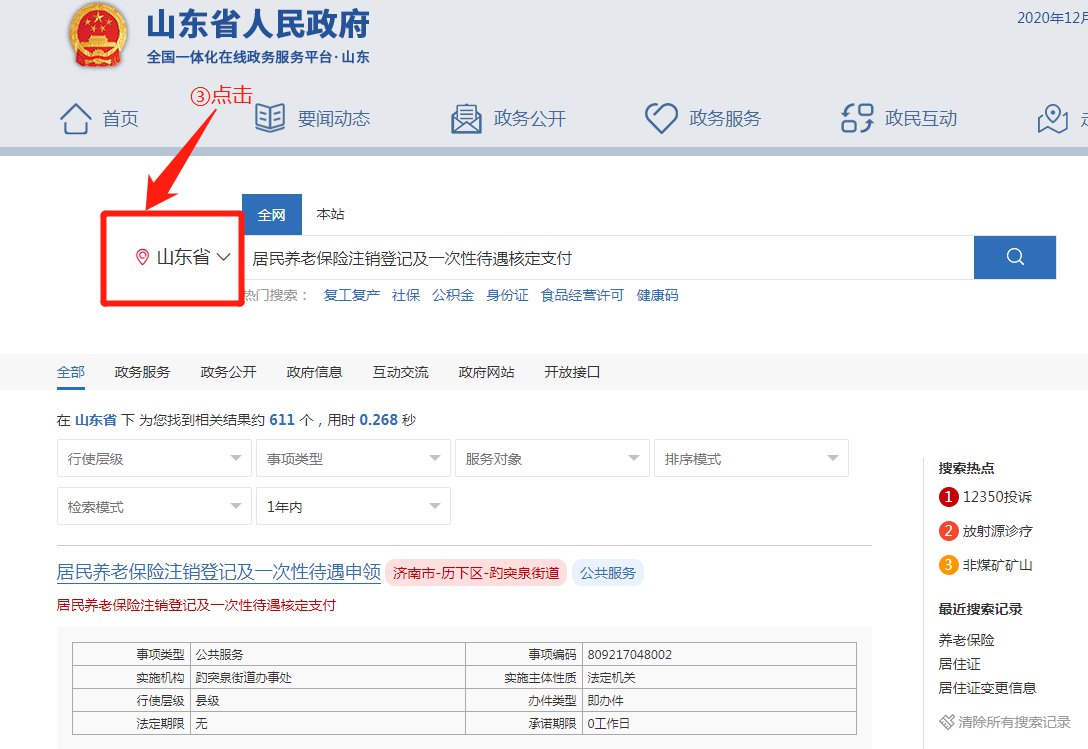
Task: Open the 1年内 time range dropdown
Action: [352, 507]
